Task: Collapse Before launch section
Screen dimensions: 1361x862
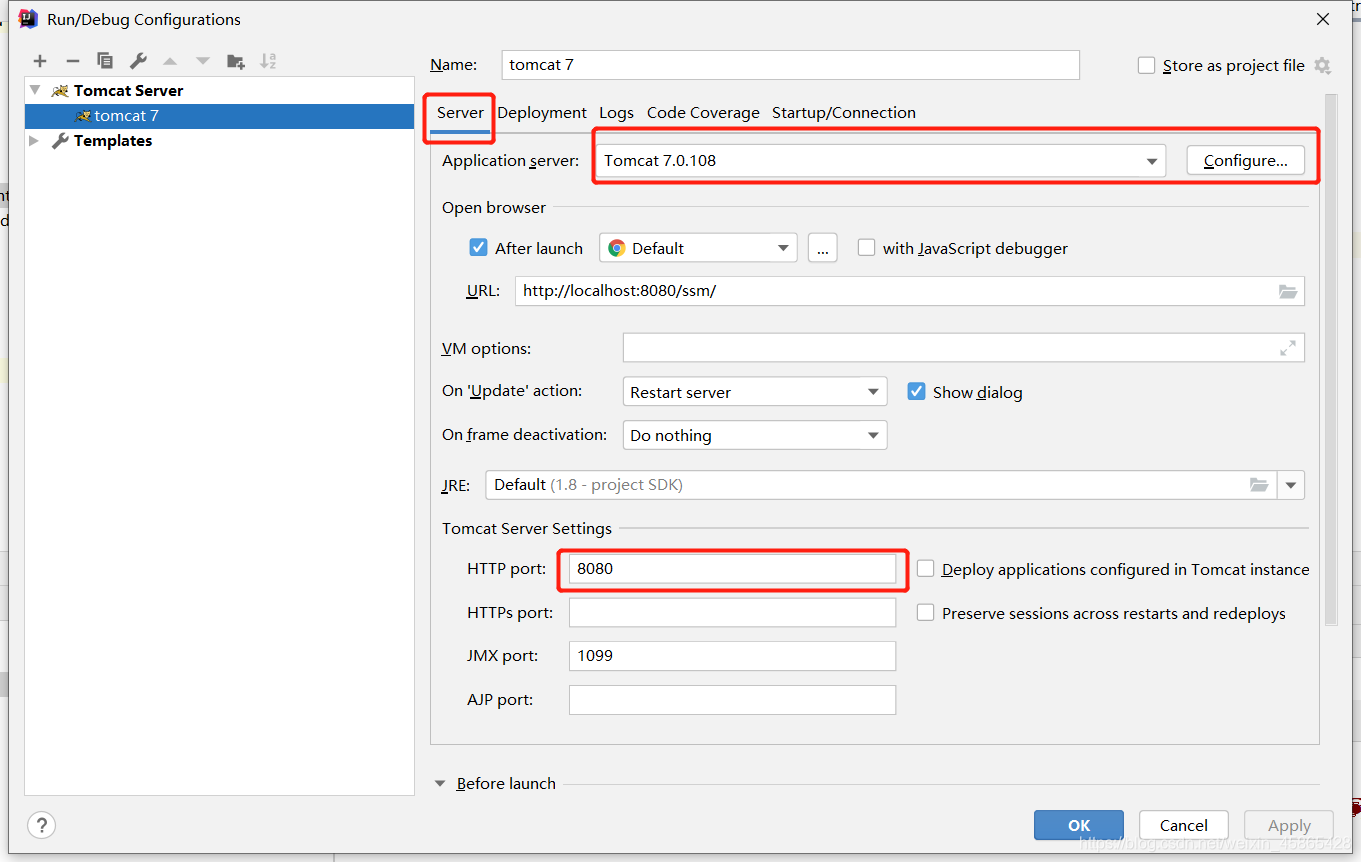Action: click(440, 784)
